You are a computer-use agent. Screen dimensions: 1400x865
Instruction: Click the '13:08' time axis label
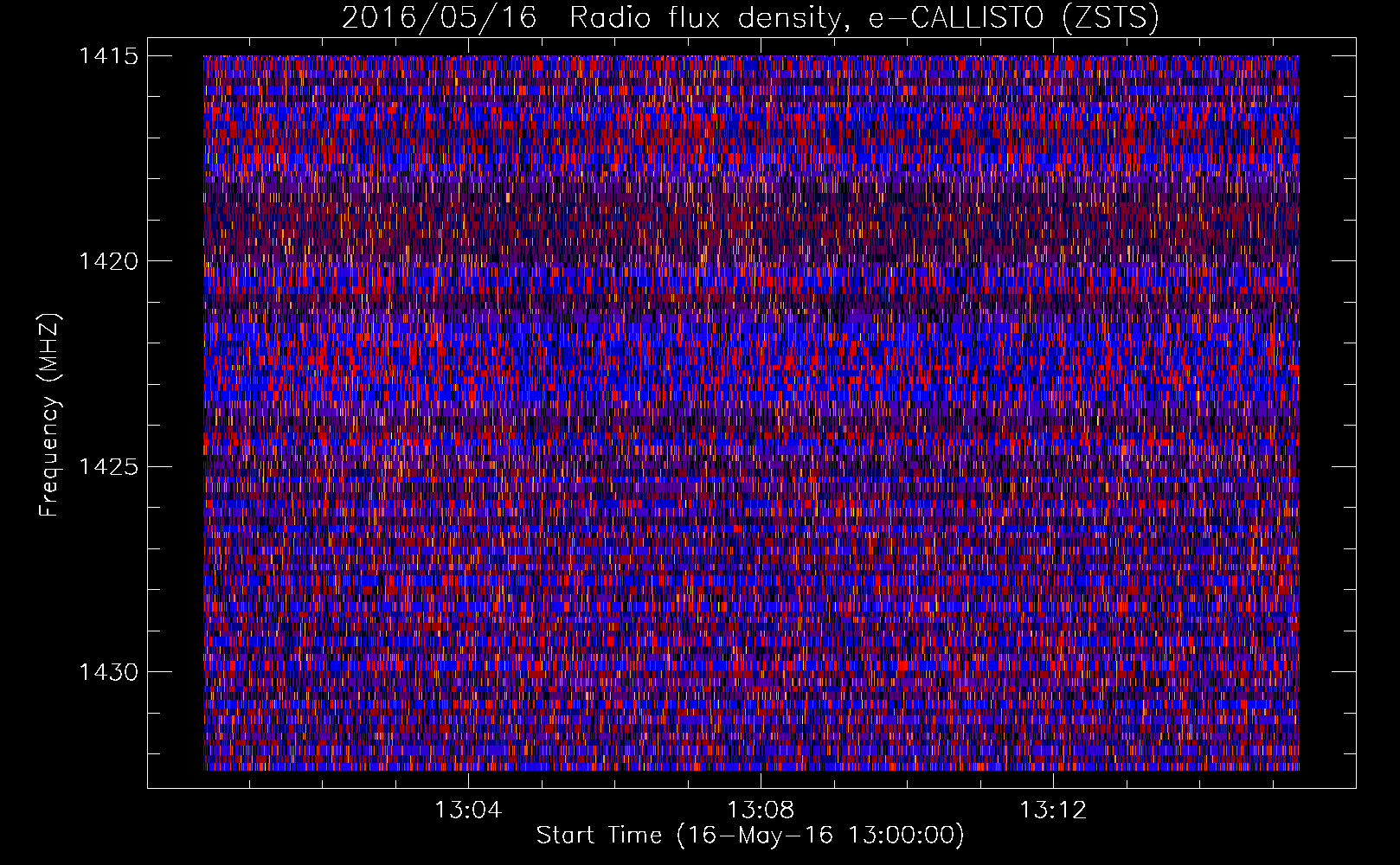pos(761,811)
